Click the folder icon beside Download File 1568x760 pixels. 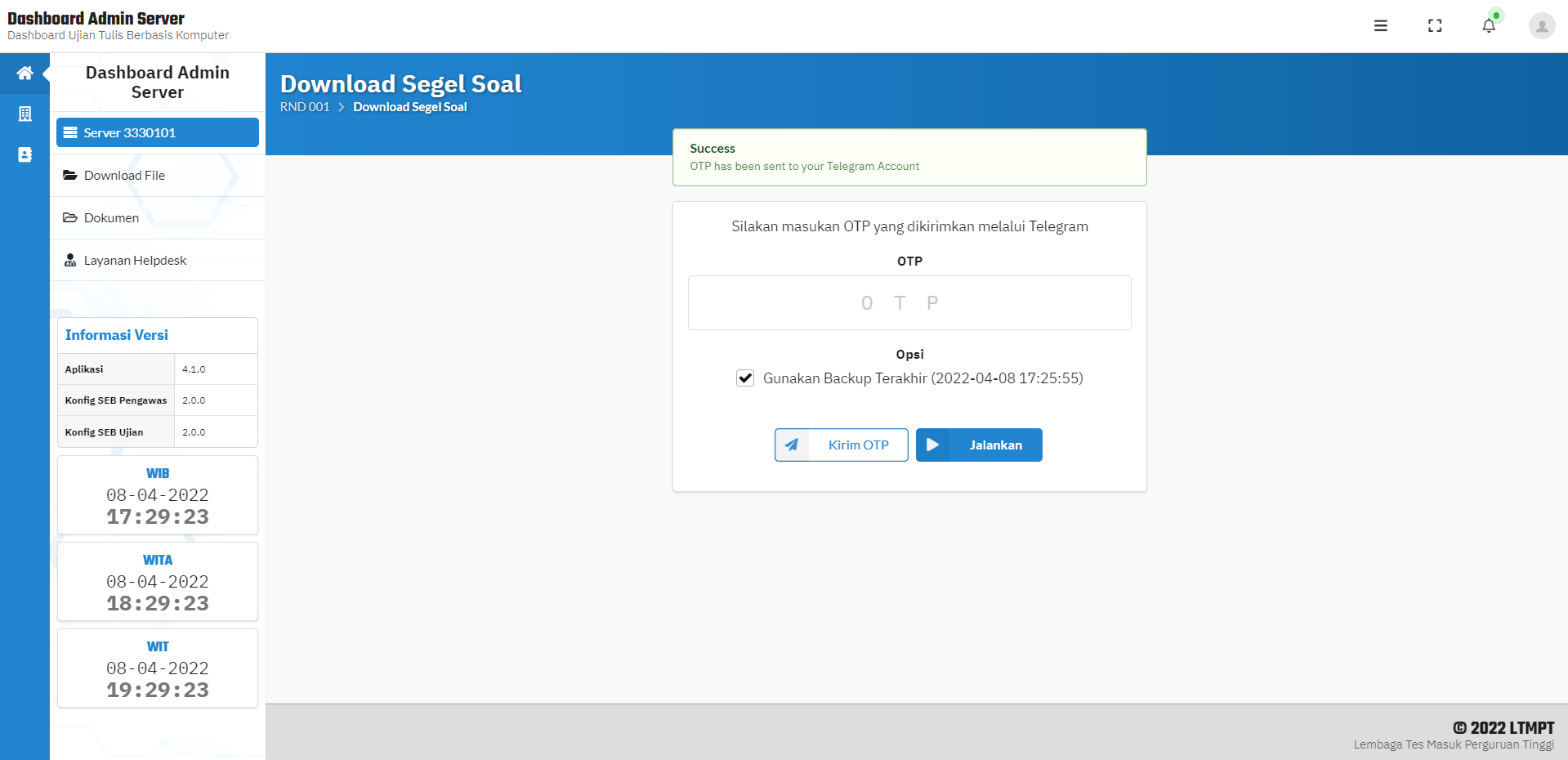click(70, 175)
